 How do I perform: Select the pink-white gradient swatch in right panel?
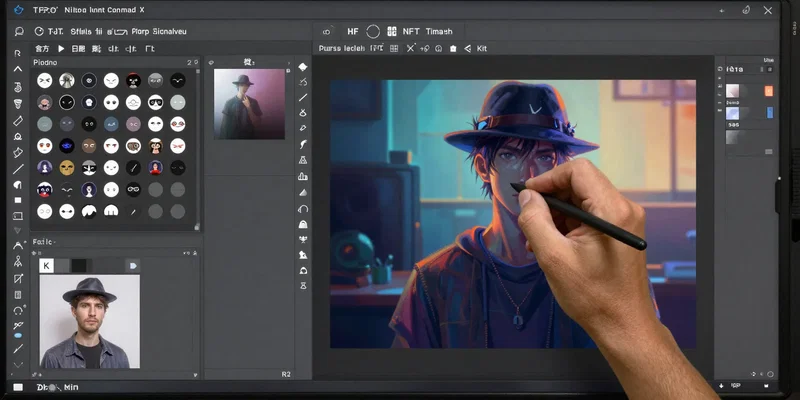pyautogui.click(x=732, y=91)
